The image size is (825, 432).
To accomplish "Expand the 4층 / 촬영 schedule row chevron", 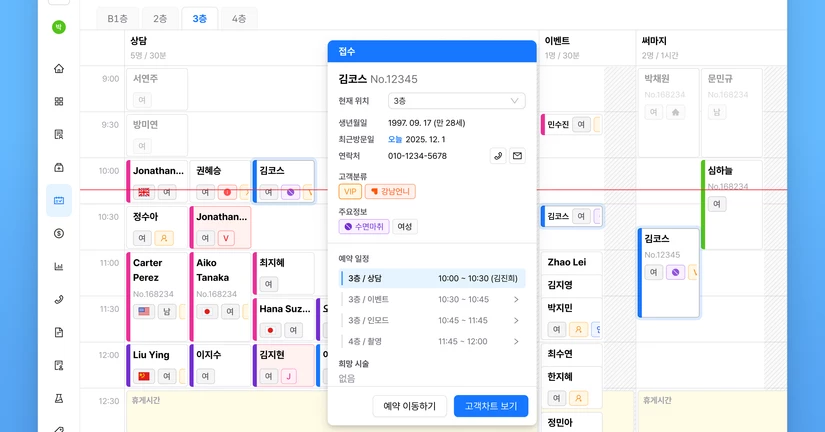I will pyautogui.click(x=516, y=341).
